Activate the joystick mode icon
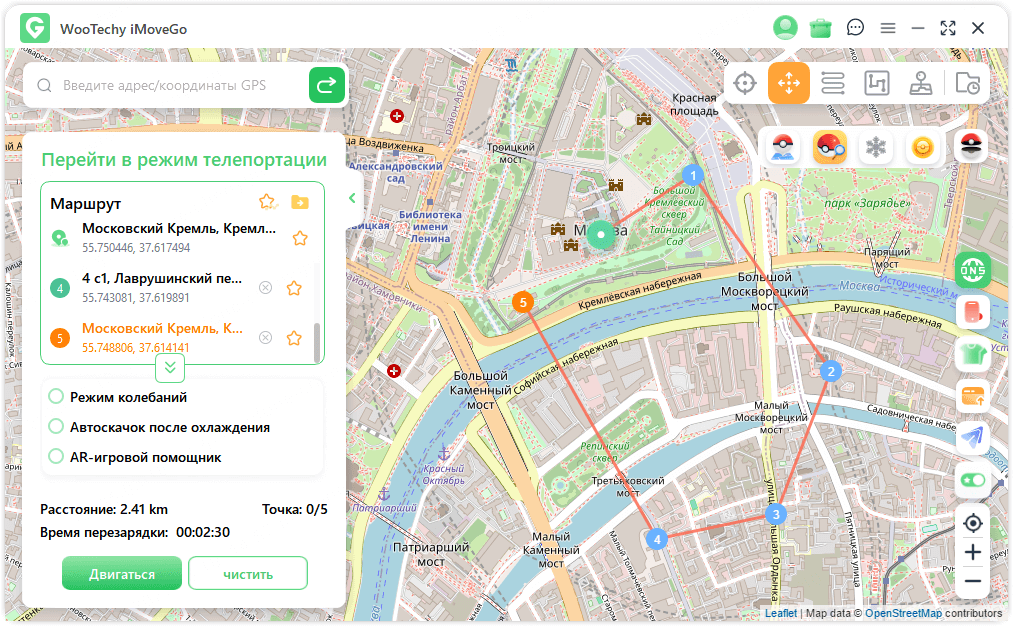This screenshot has height=626, width=1013. (921, 83)
